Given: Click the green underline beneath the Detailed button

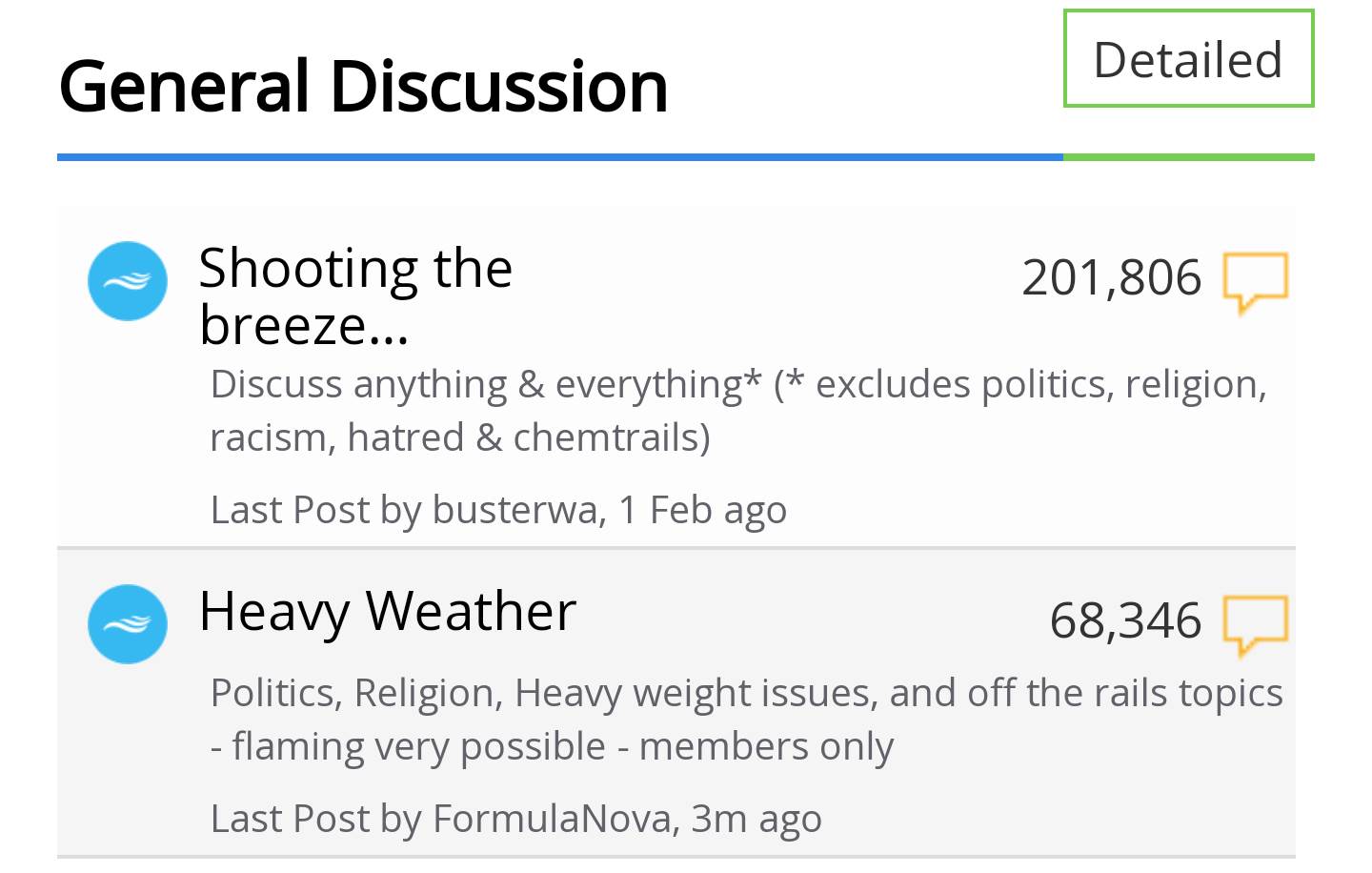Looking at the screenshot, I should click(1188, 157).
